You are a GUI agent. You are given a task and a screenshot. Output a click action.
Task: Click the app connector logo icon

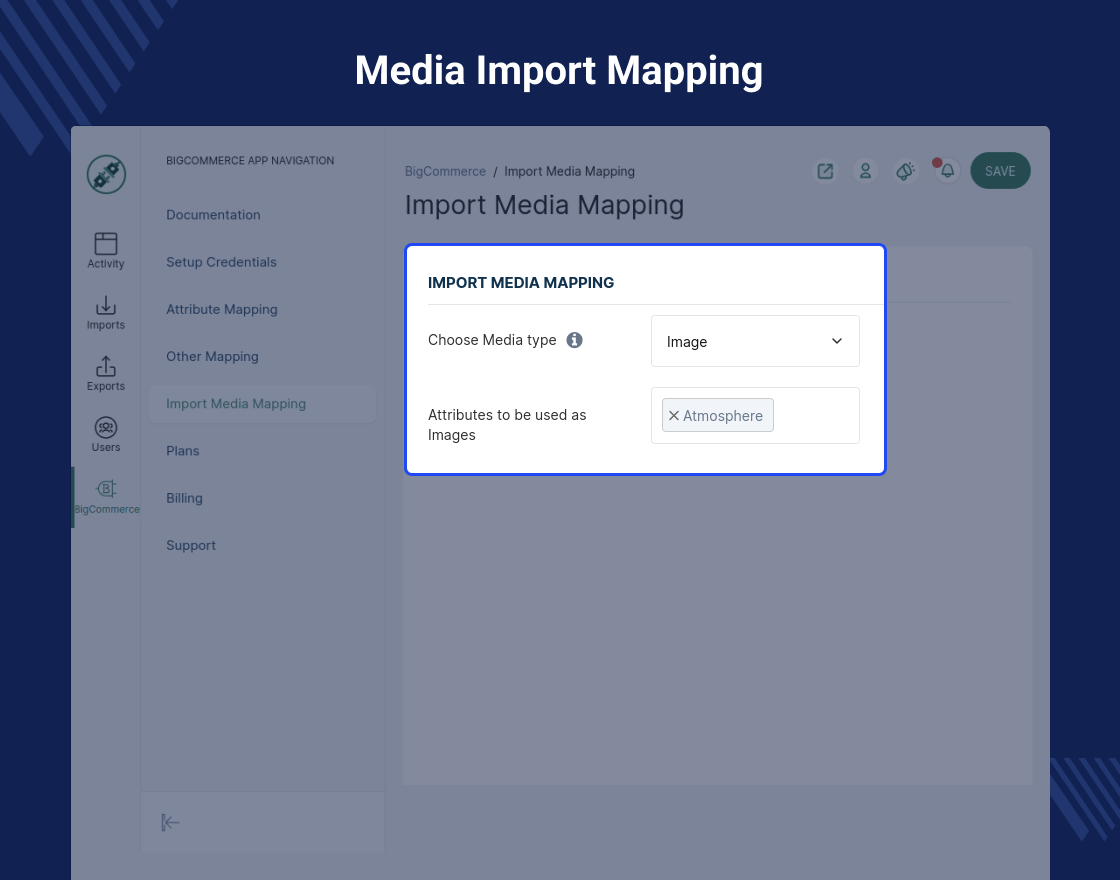(x=106, y=174)
